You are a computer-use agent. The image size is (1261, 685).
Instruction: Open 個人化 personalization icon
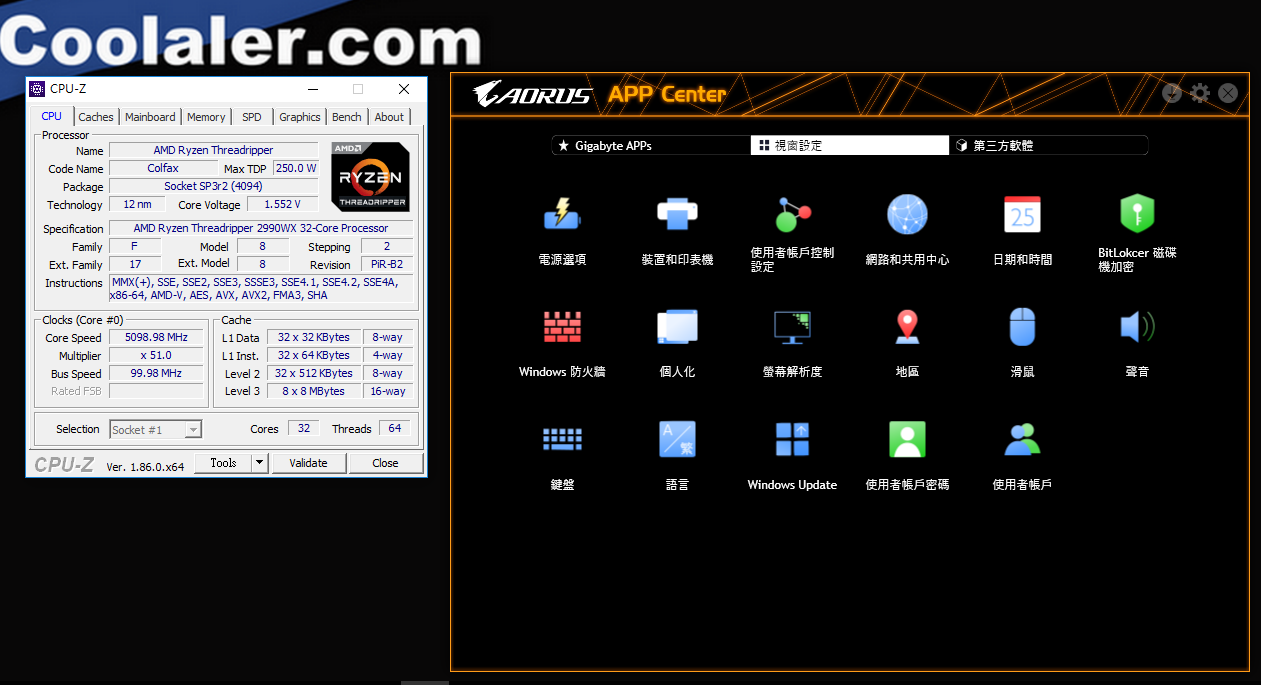coord(677,327)
